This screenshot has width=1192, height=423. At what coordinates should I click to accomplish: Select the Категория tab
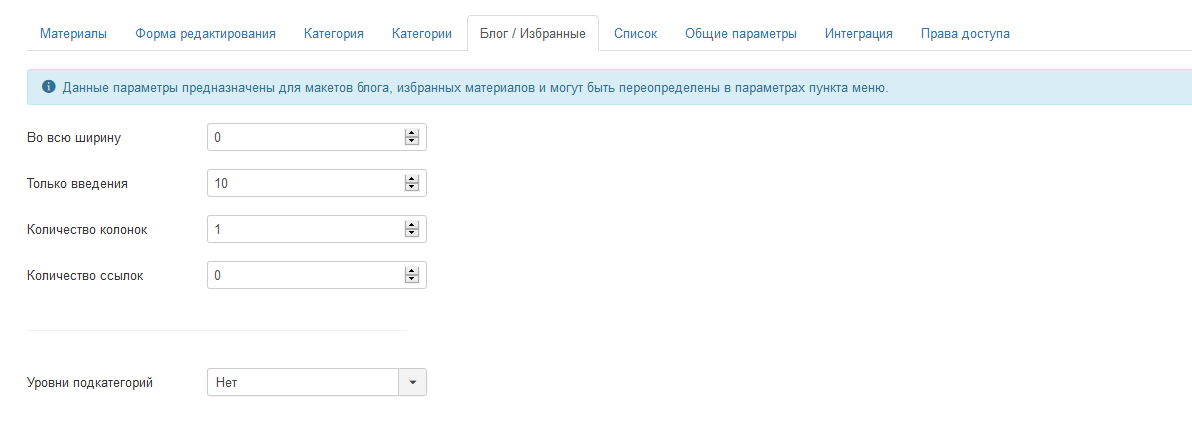coord(333,34)
